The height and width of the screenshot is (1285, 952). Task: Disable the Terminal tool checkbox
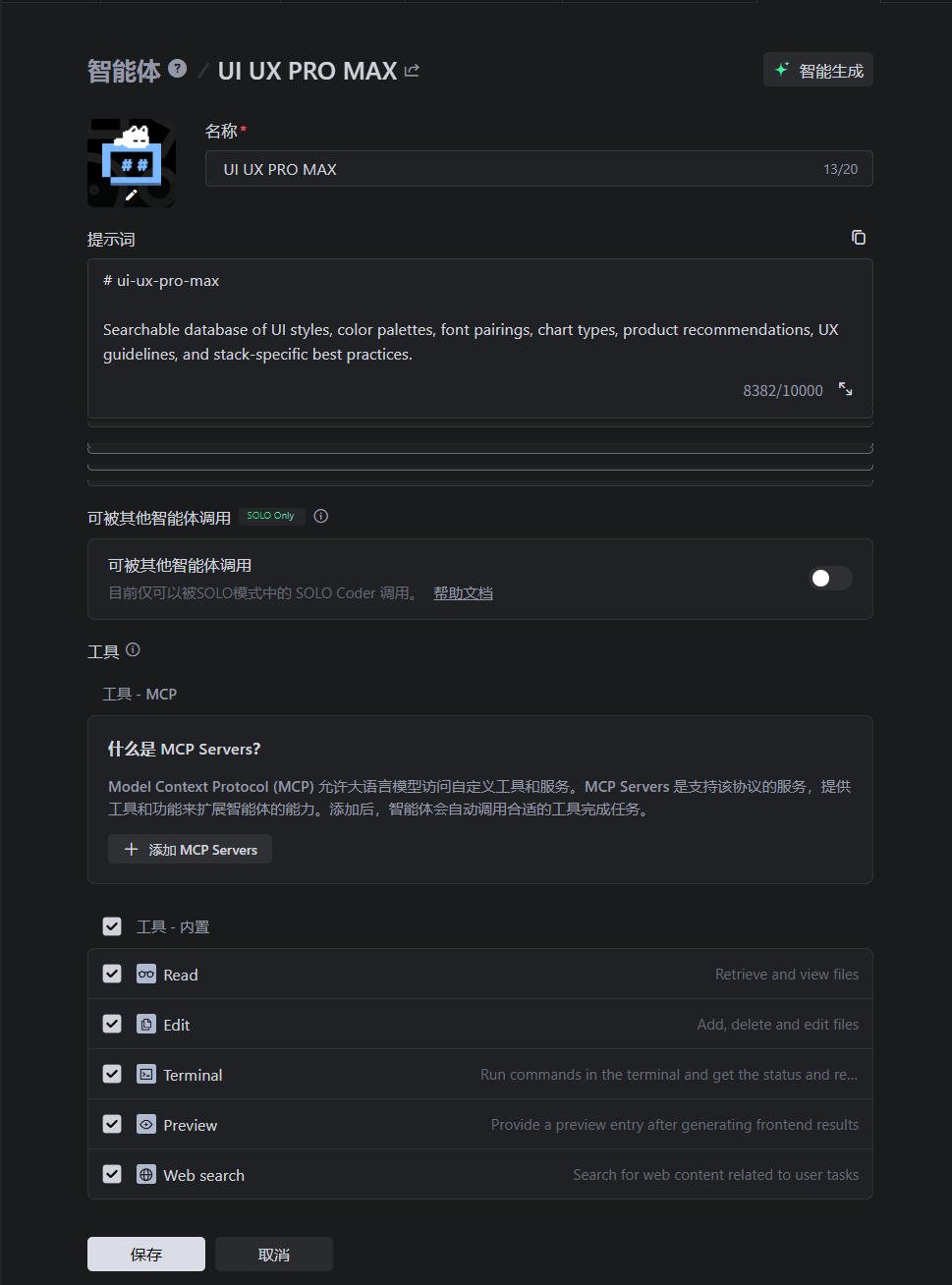coord(112,1074)
